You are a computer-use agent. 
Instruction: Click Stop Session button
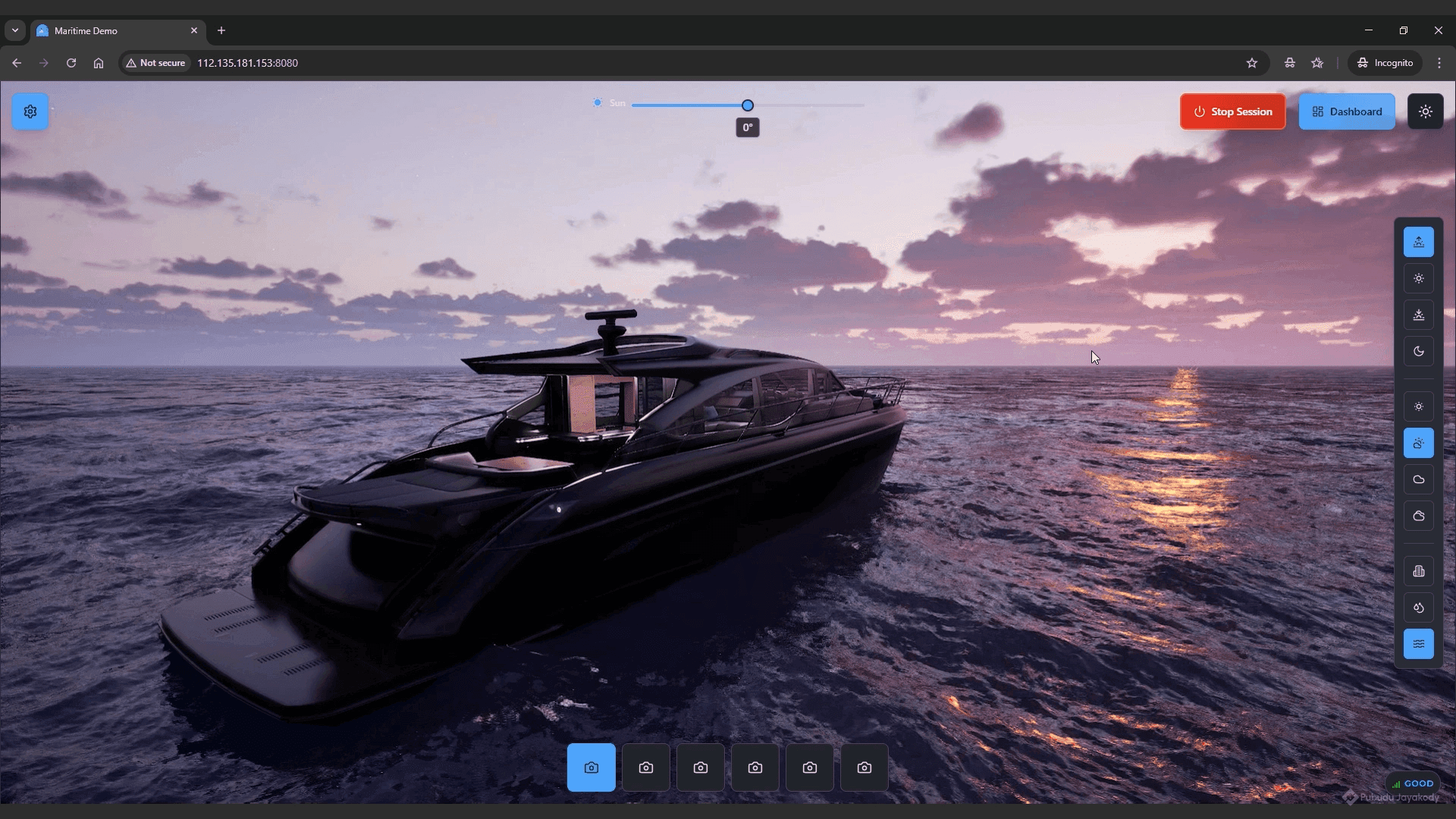tap(1232, 111)
